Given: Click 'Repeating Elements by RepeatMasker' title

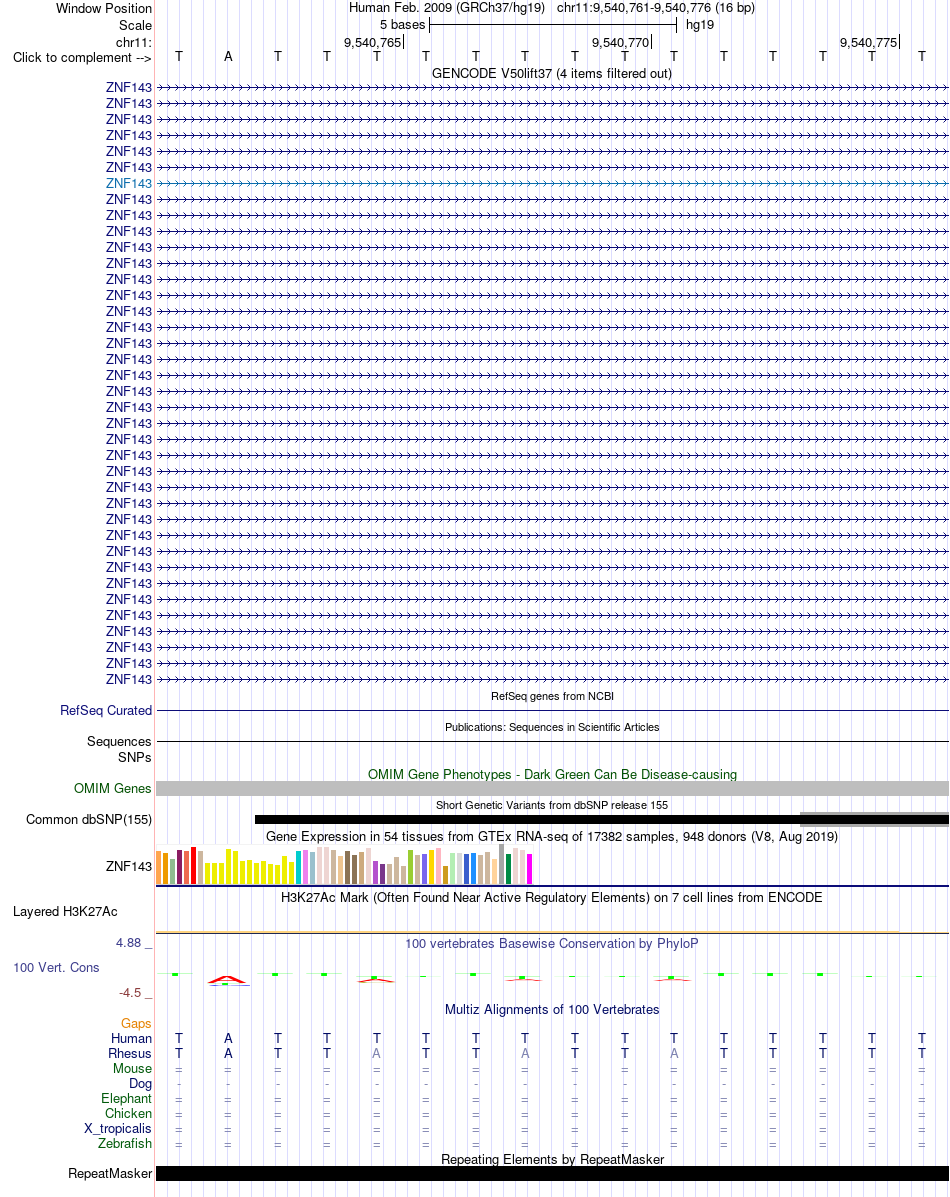Looking at the screenshot, I should click(x=552, y=1159).
